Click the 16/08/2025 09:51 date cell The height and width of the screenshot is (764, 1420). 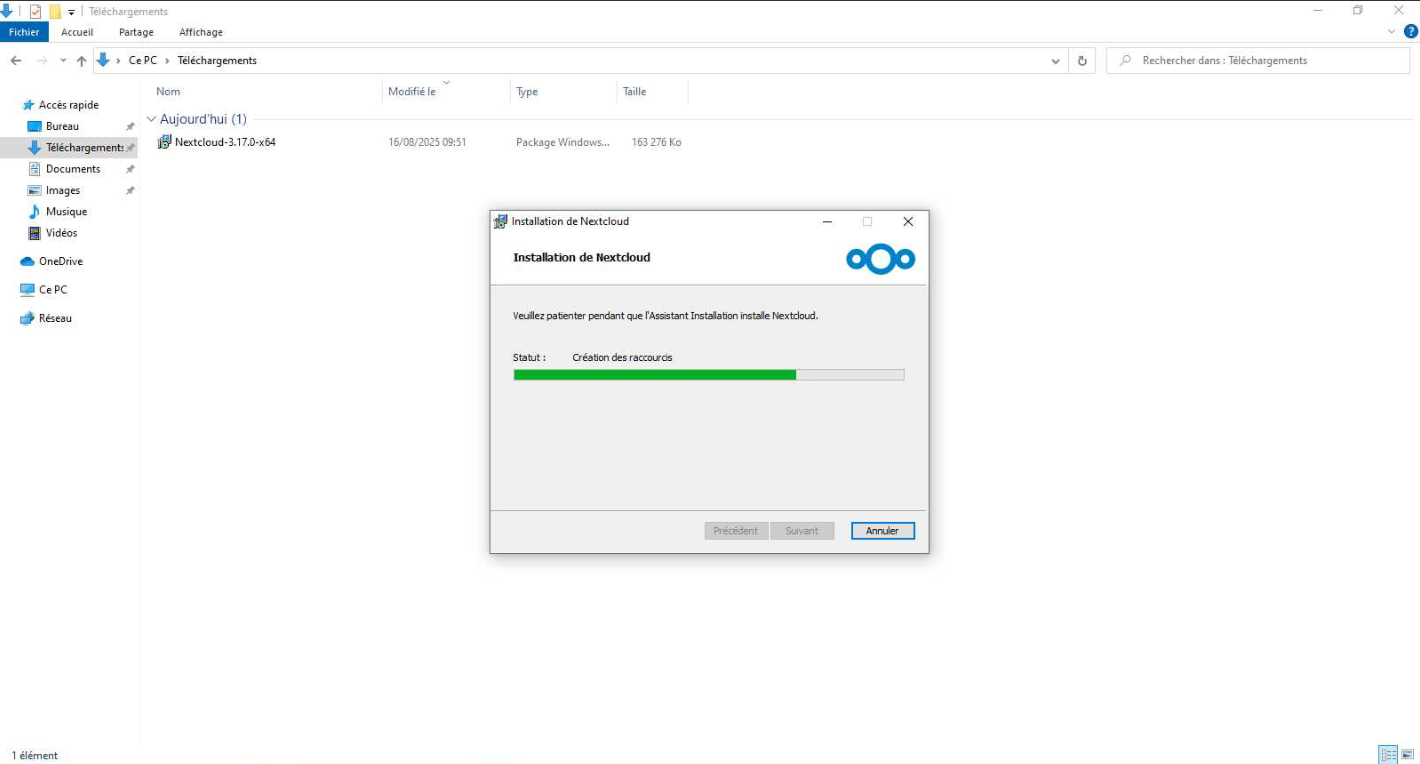click(x=427, y=143)
